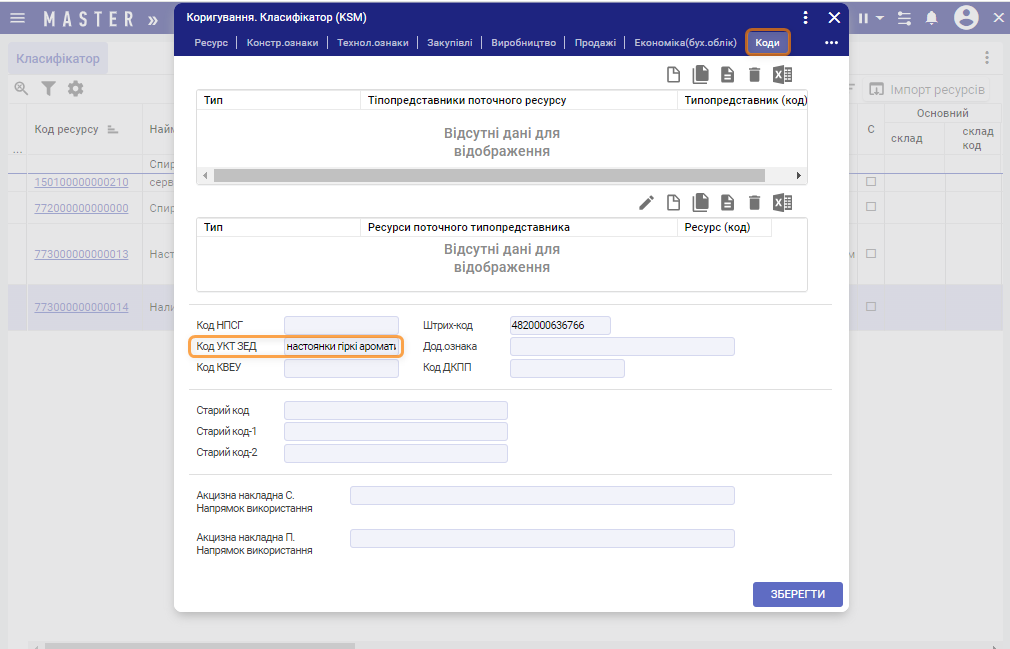
Task: Expand hidden tabs with the horizontal ellipsis
Action: point(831,43)
